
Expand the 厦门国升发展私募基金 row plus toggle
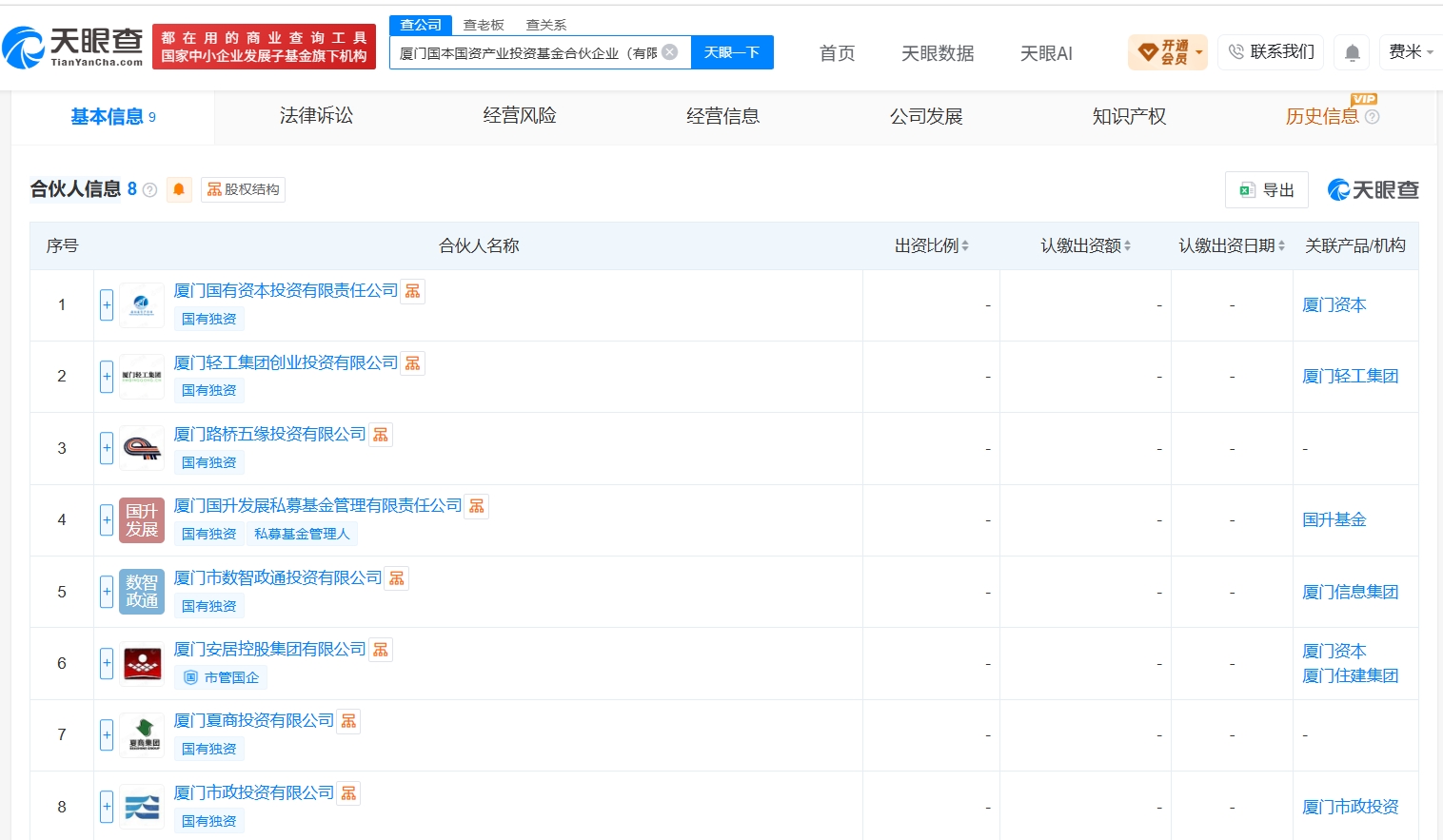107,520
